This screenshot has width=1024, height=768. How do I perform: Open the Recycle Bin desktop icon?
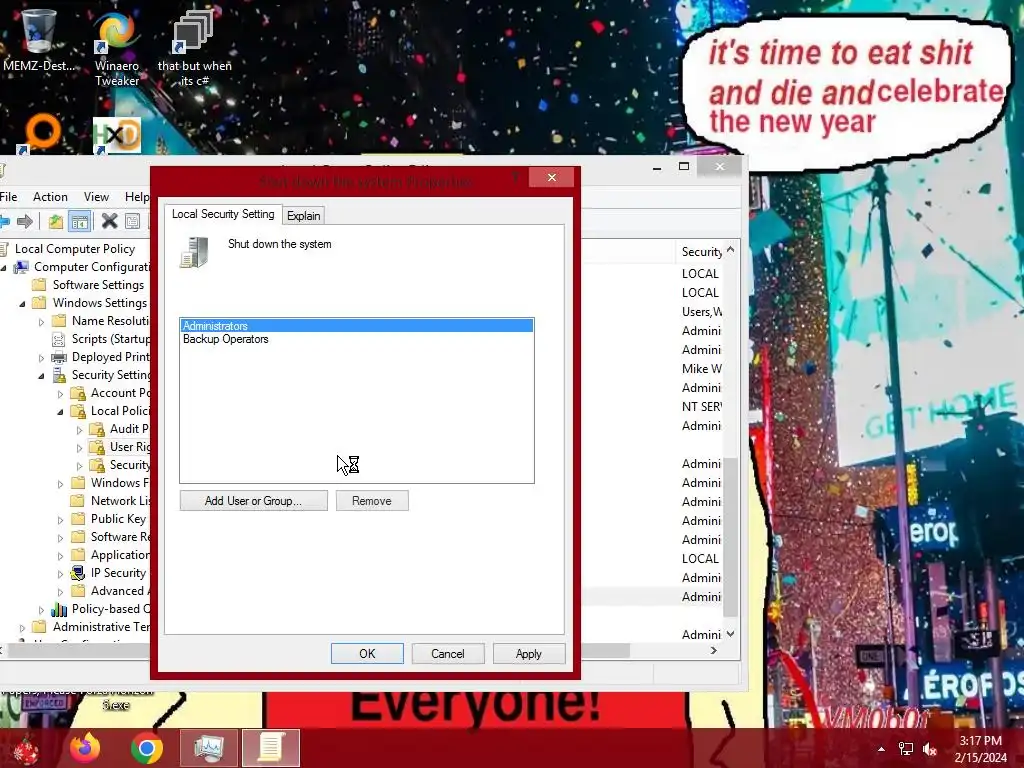click(38, 39)
